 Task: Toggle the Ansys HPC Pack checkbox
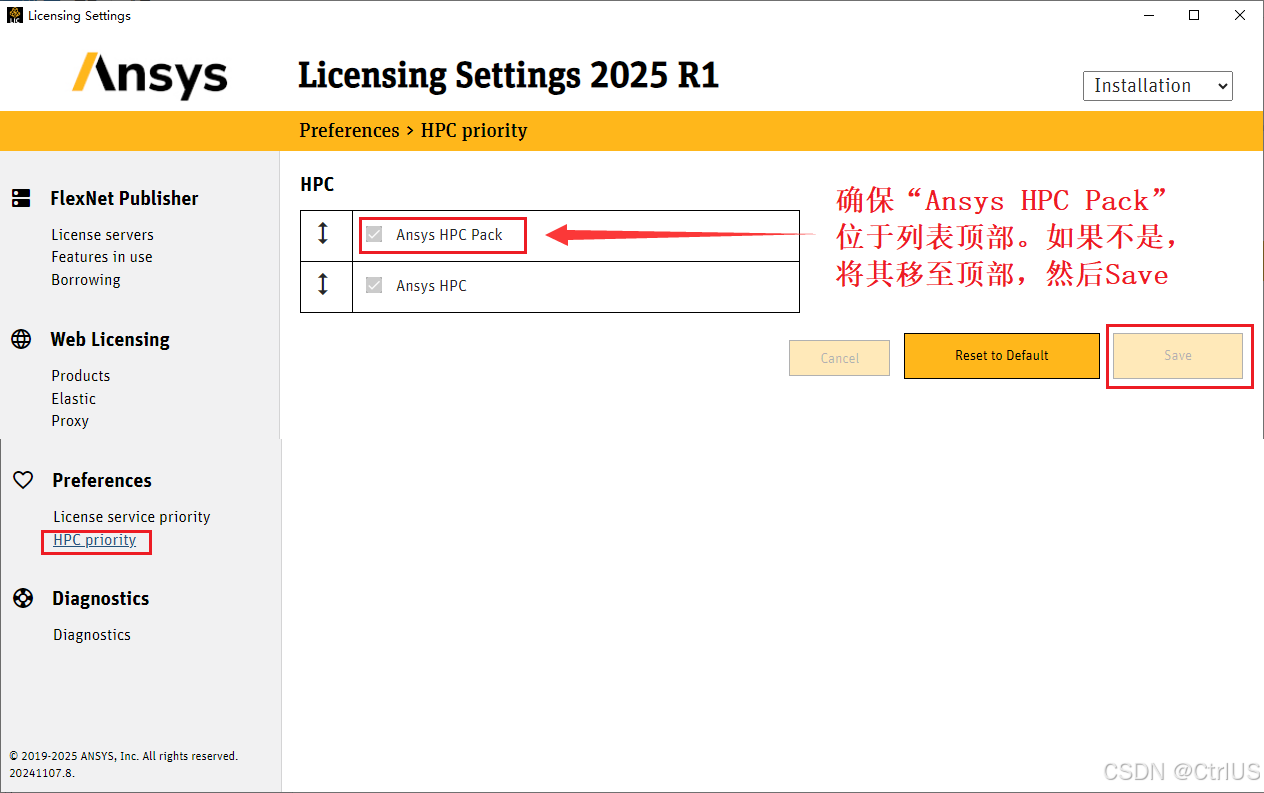(374, 234)
